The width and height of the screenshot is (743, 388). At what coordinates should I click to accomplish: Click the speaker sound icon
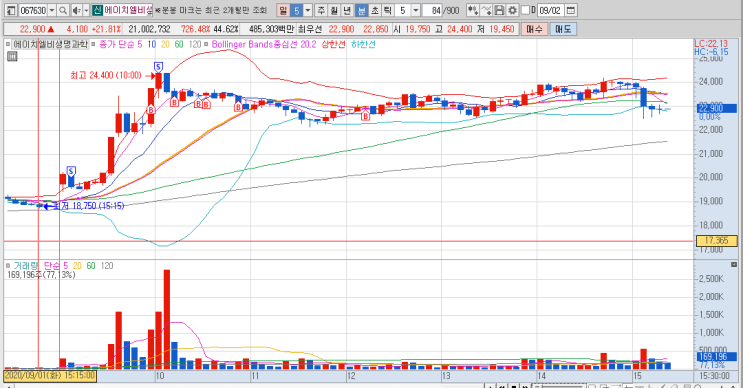(76, 10)
